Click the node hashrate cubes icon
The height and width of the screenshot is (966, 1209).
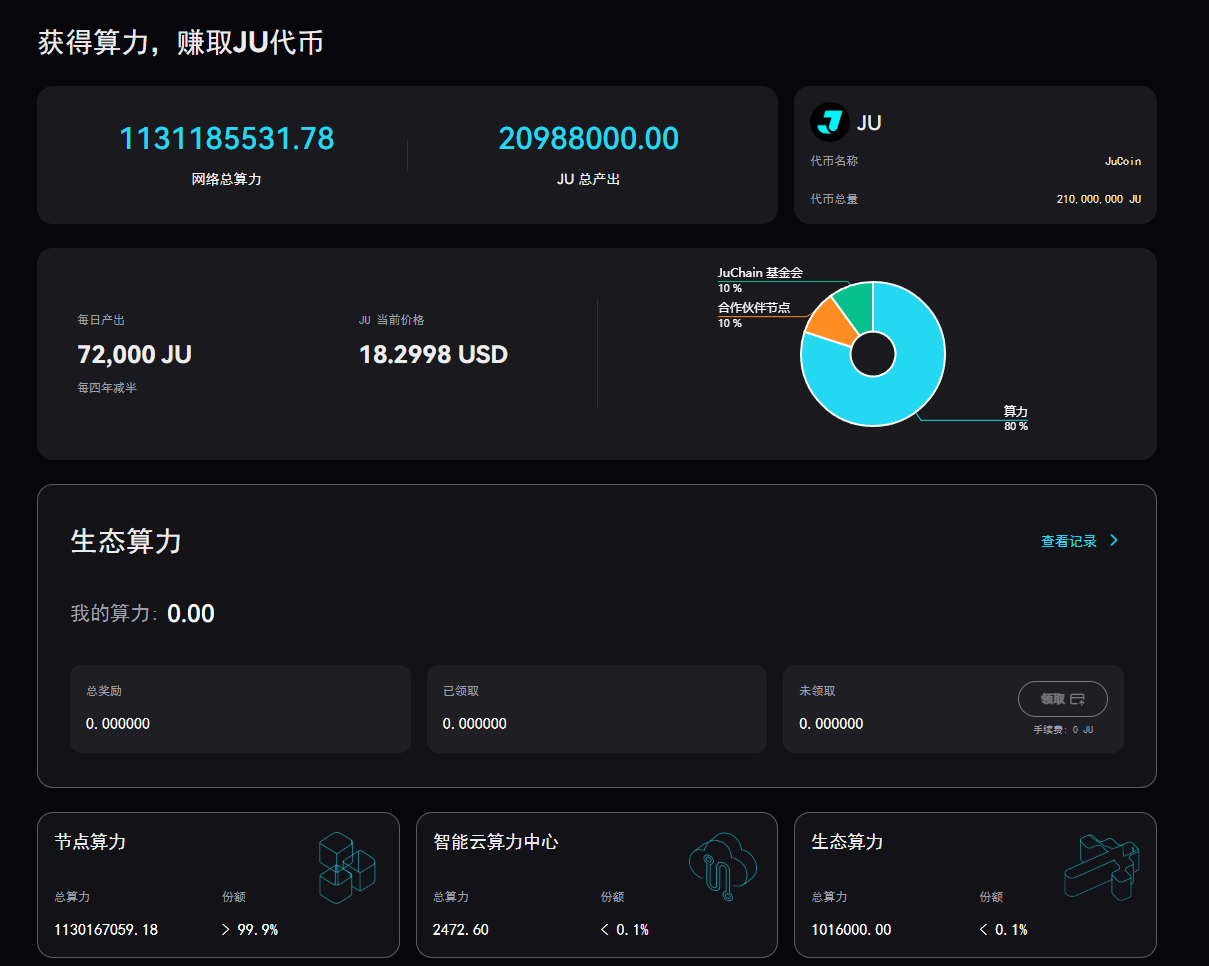[x=346, y=867]
